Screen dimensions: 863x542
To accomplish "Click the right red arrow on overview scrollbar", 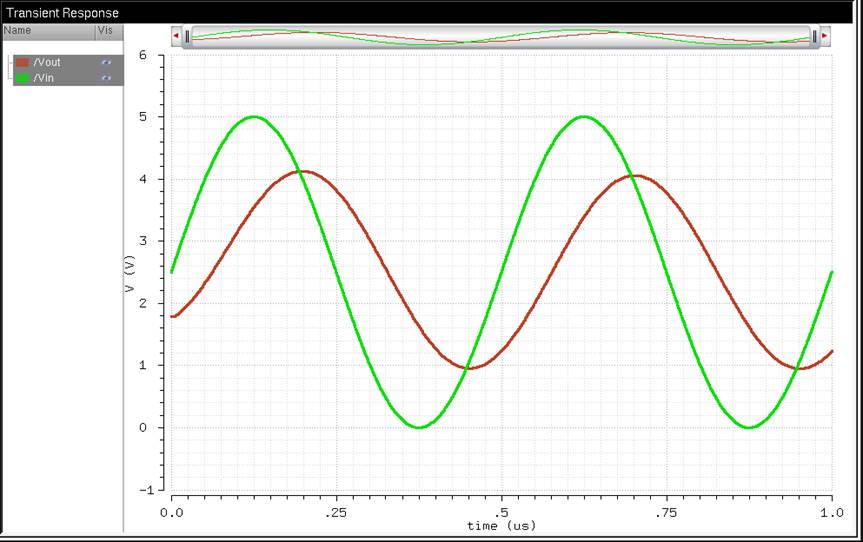I will coord(825,36).
